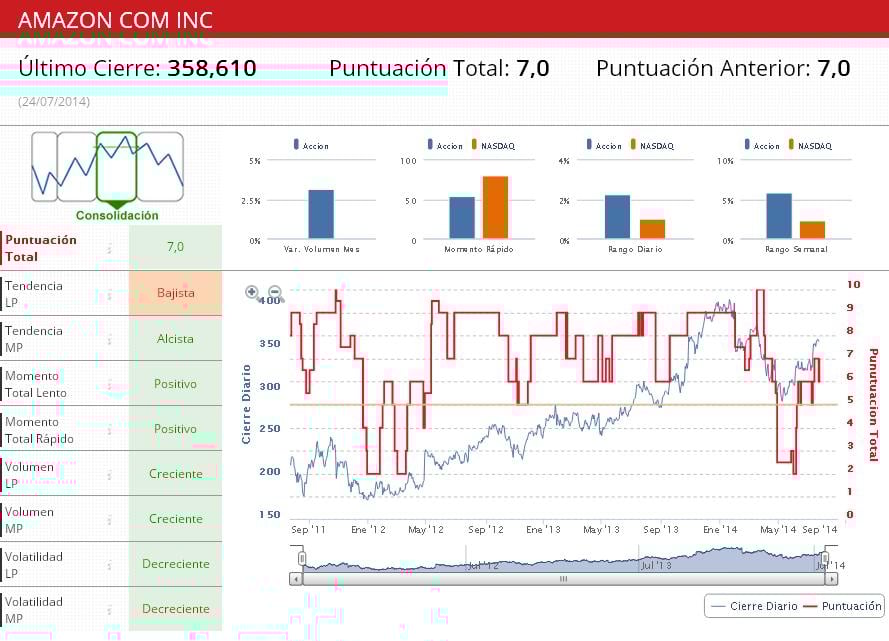Toggle Puntuación series in the legend
Screen dimensions: 889x641
coord(843,606)
